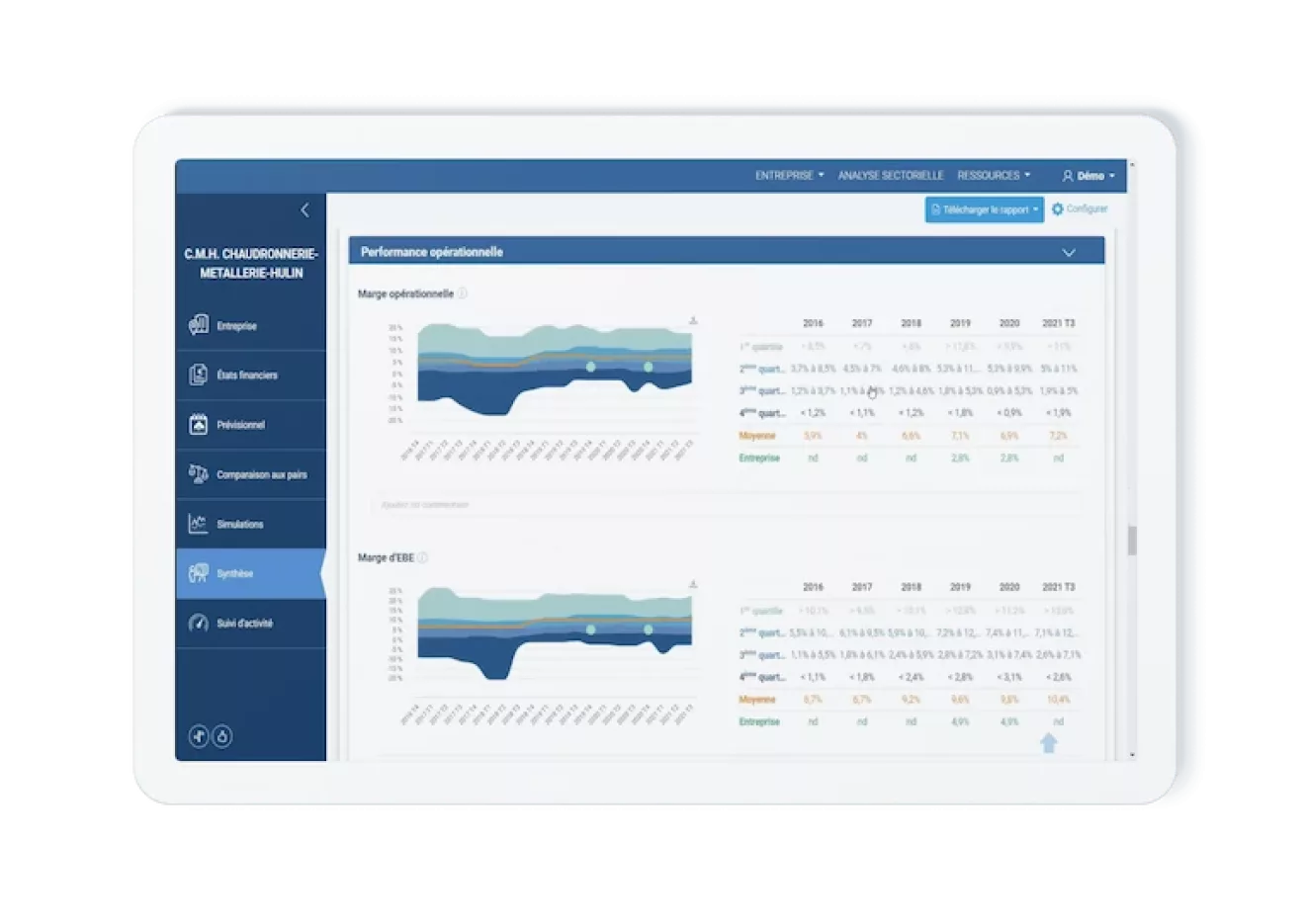Open the Comparaison aux pairs scales icon

pyautogui.click(x=199, y=474)
